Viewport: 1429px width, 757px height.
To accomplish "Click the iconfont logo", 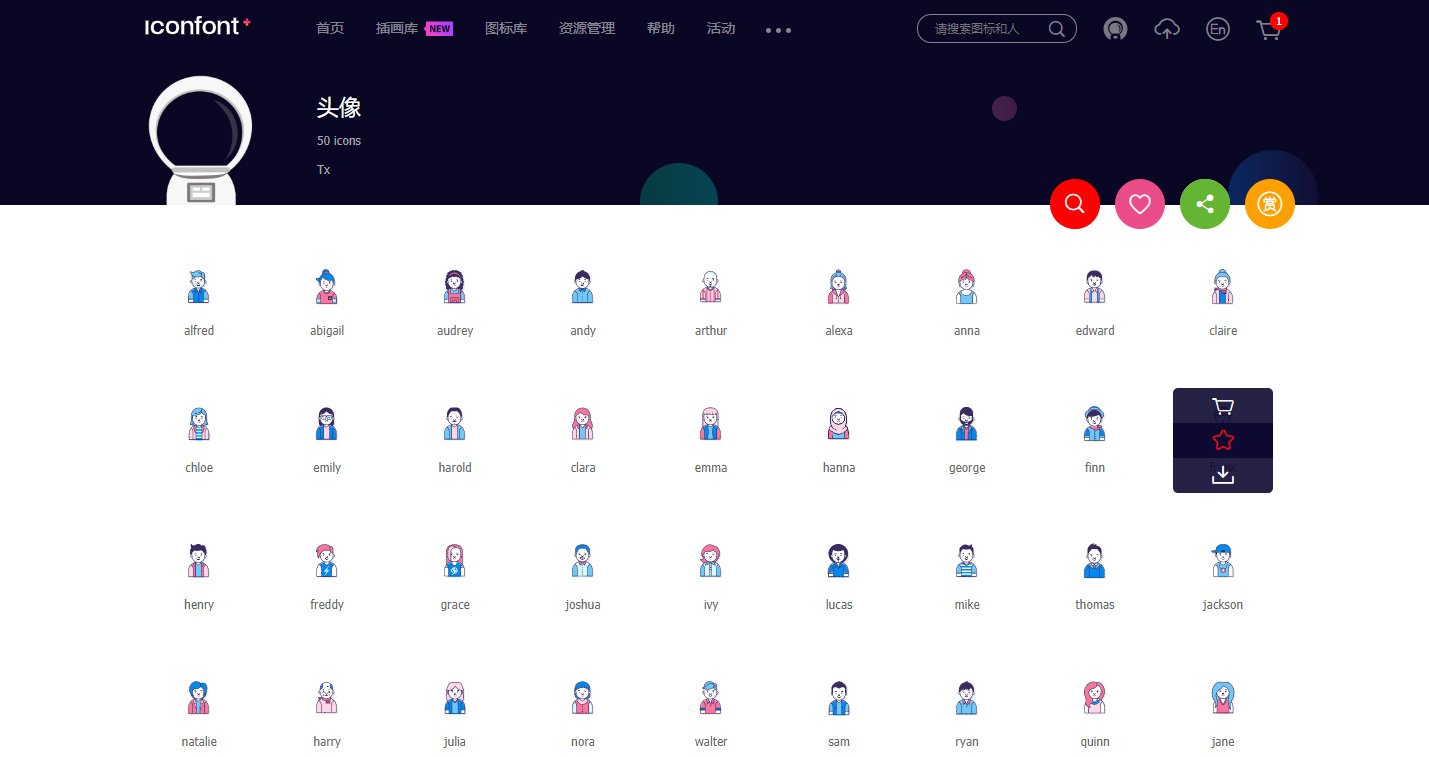I will (x=197, y=27).
